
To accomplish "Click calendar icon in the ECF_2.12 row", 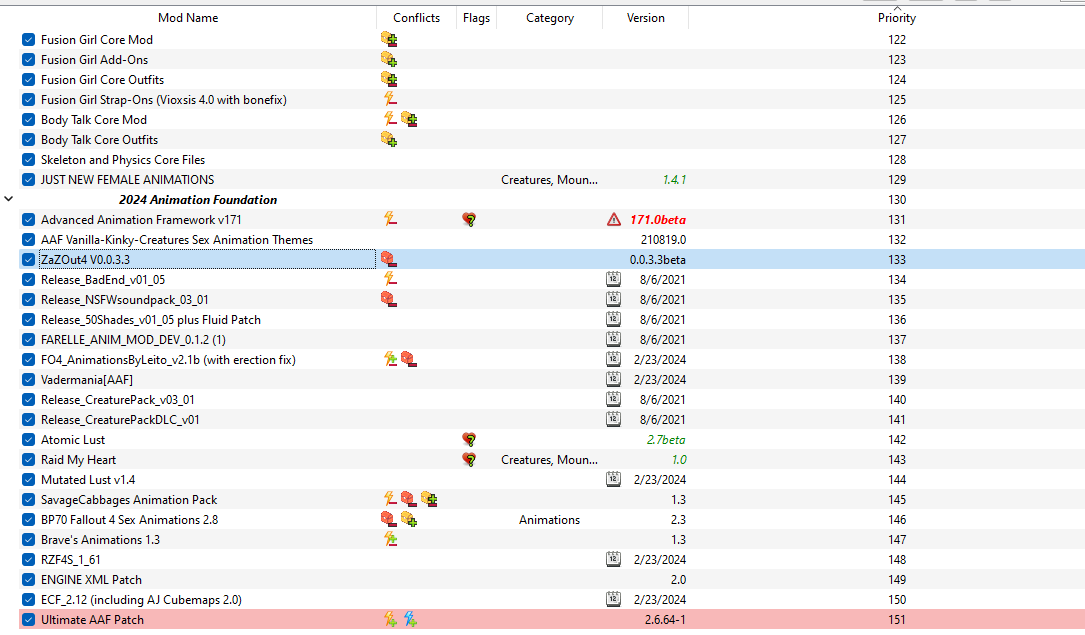I will click(x=613, y=599).
